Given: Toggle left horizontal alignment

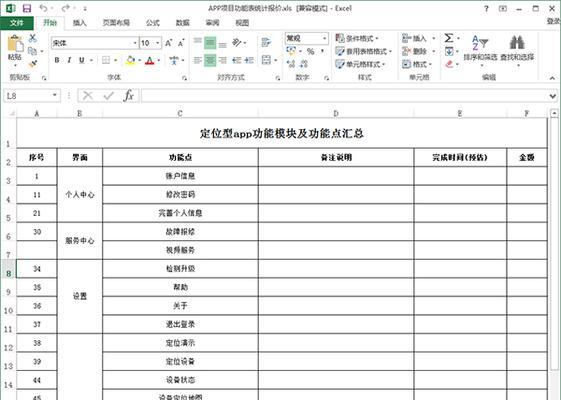Looking at the screenshot, I should pos(198,60).
